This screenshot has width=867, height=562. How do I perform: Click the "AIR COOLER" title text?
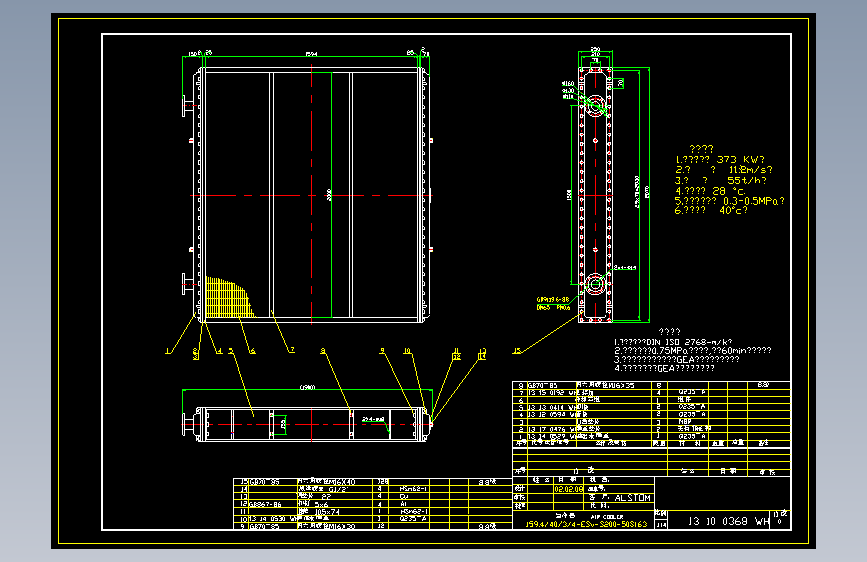point(607,517)
